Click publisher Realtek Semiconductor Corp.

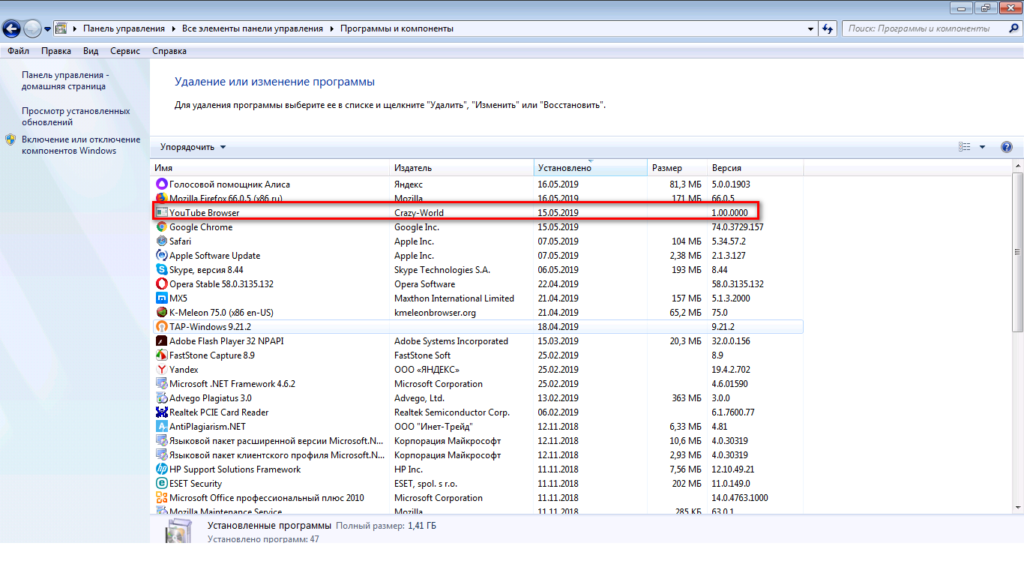tap(451, 413)
